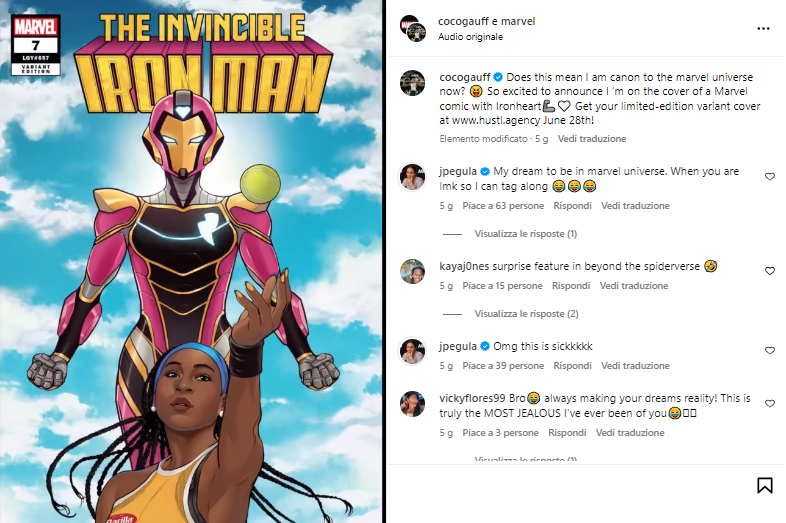
Task: Open the three-dot post options menu
Action: 764,28
